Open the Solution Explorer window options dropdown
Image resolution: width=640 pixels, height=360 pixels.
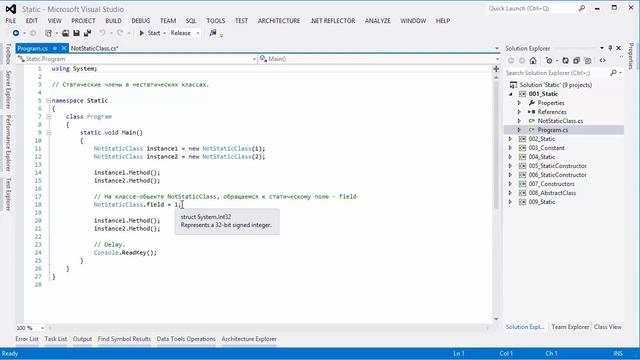point(602,48)
